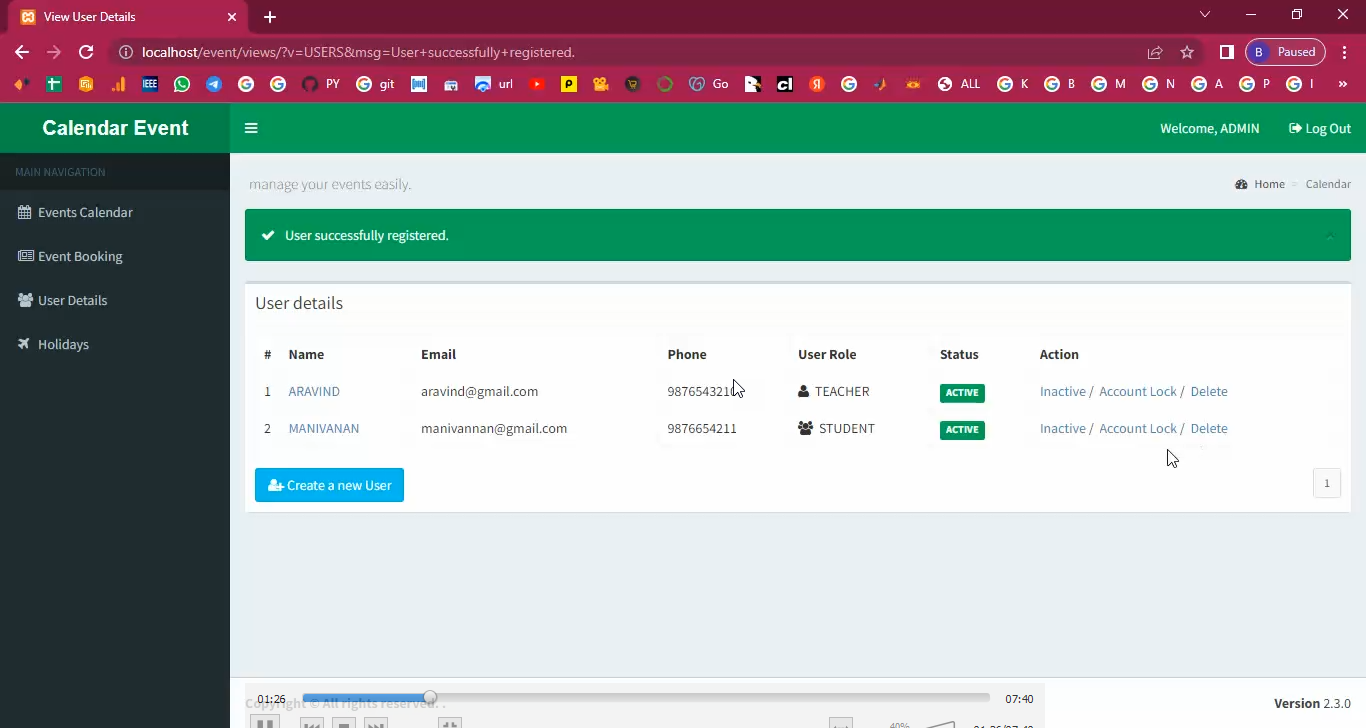
Task: Click the Create a new User button
Action: tap(329, 485)
